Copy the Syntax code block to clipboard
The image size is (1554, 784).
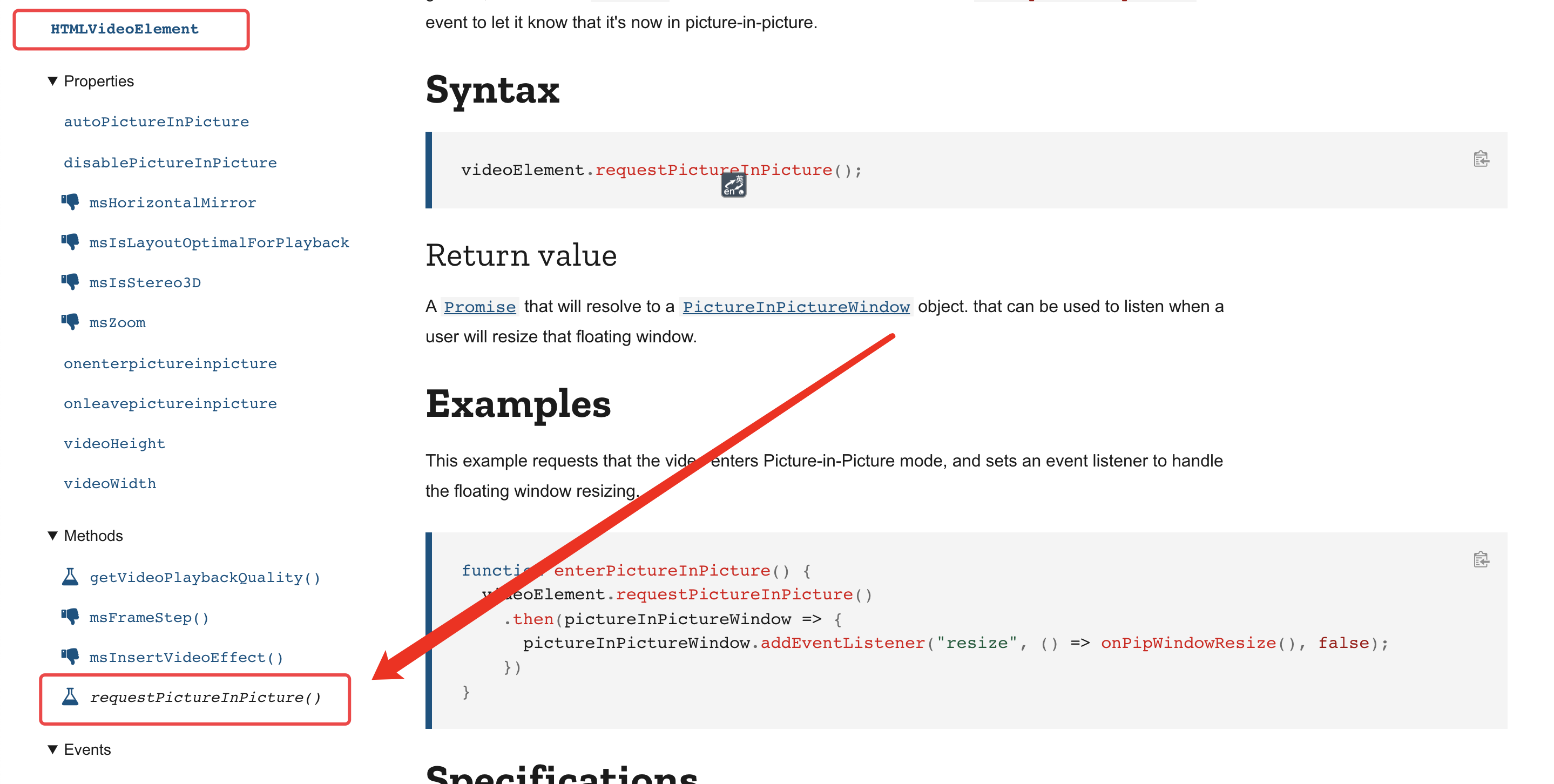click(x=1481, y=160)
